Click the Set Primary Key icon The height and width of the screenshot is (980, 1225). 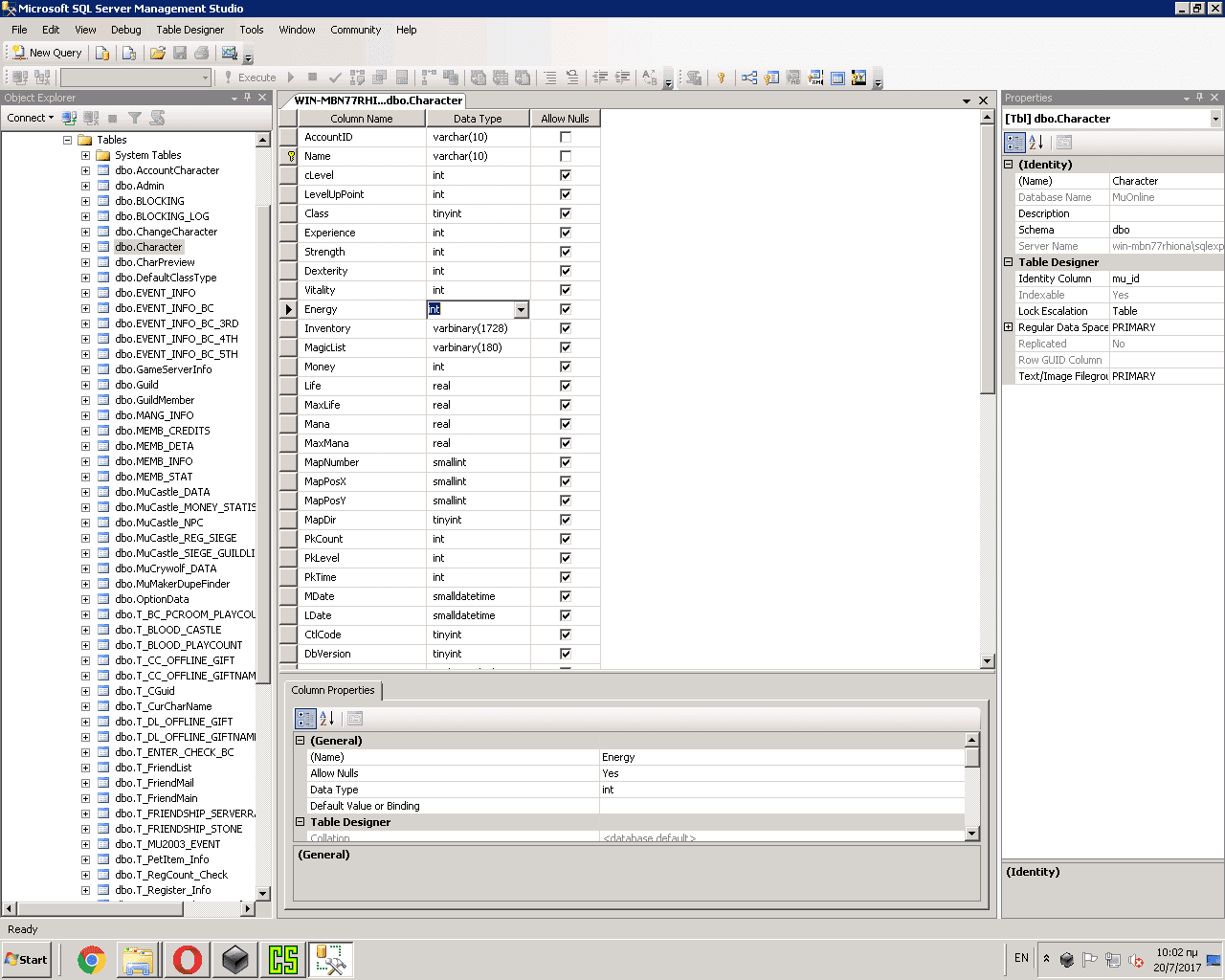pos(722,78)
